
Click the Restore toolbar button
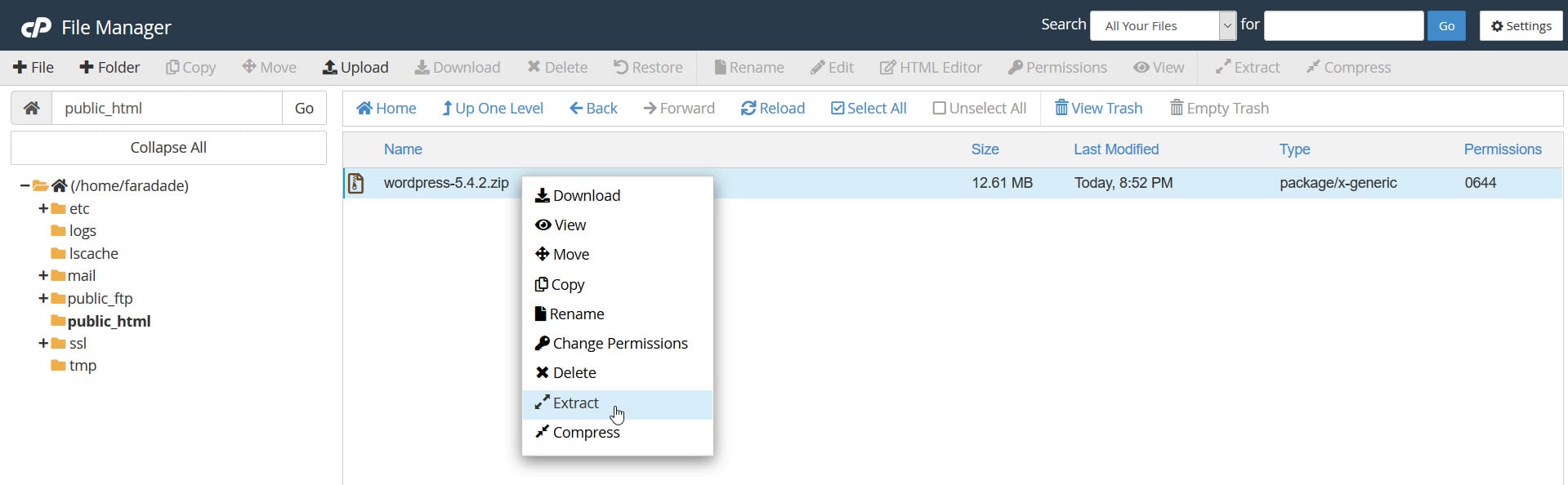tap(648, 67)
